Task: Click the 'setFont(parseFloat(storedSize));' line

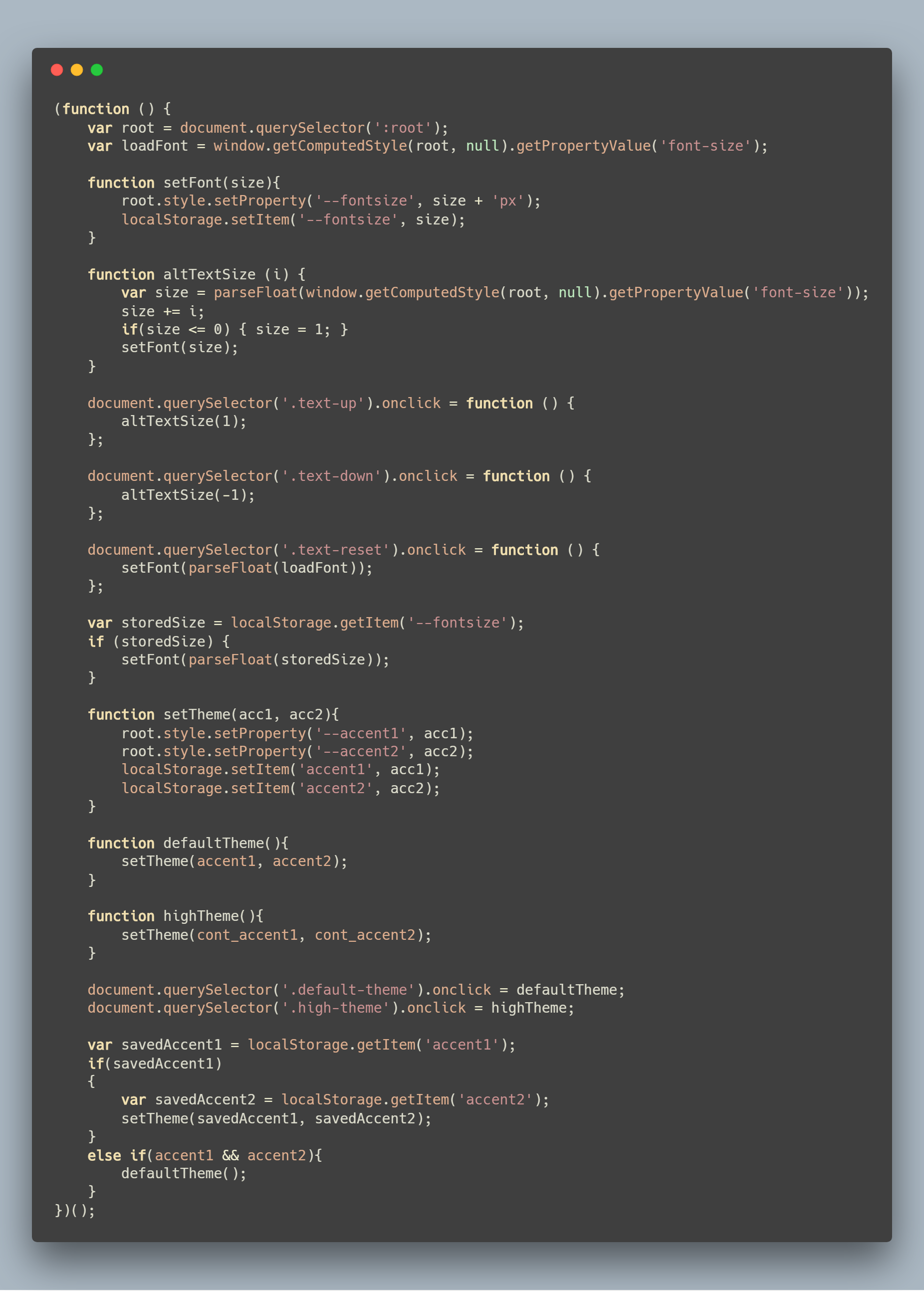Action: tap(255, 660)
